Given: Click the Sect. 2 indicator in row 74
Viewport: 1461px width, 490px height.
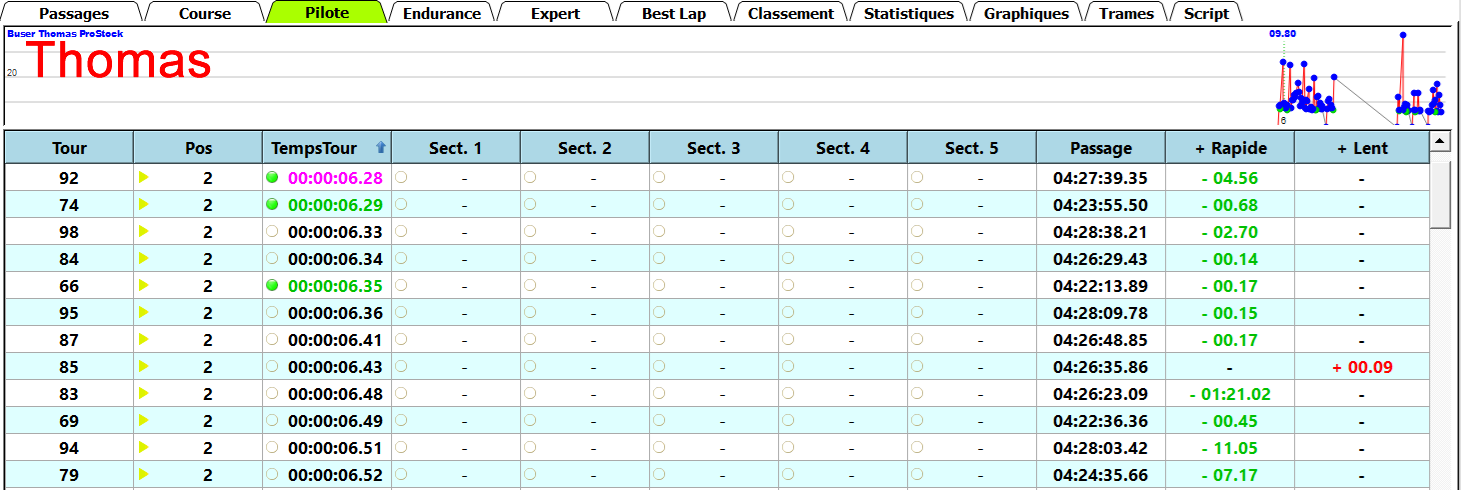Looking at the screenshot, I should pos(530,204).
